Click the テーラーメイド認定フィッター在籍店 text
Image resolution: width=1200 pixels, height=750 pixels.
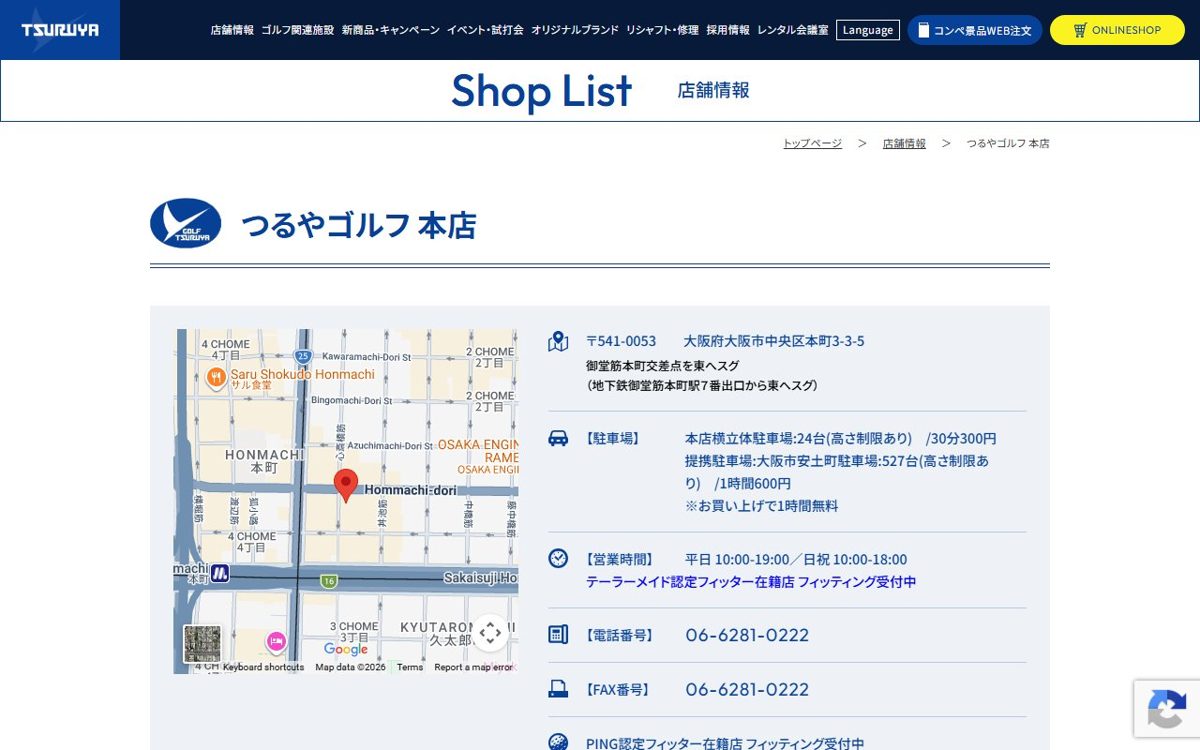tap(689, 581)
